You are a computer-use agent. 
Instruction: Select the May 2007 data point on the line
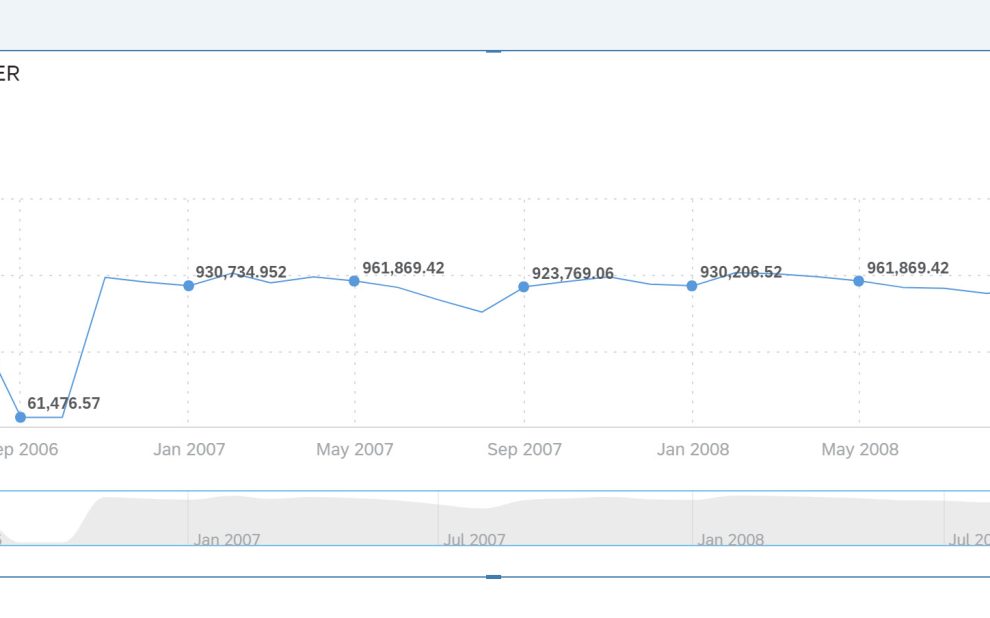tap(354, 281)
